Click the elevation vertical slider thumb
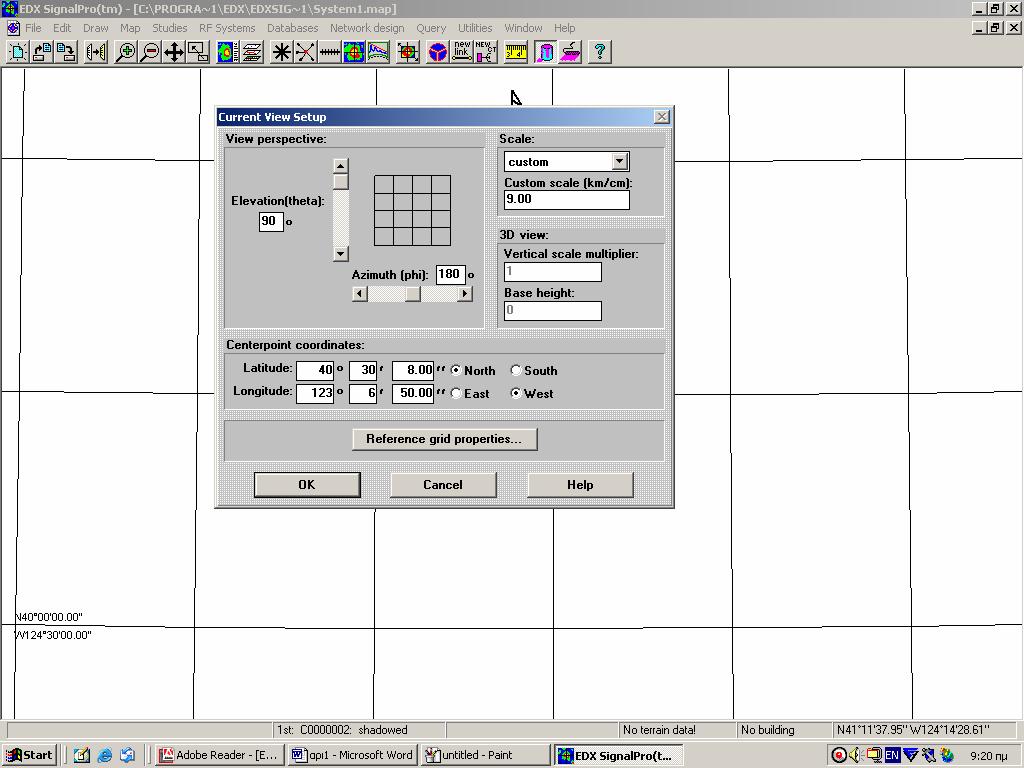 click(340, 182)
